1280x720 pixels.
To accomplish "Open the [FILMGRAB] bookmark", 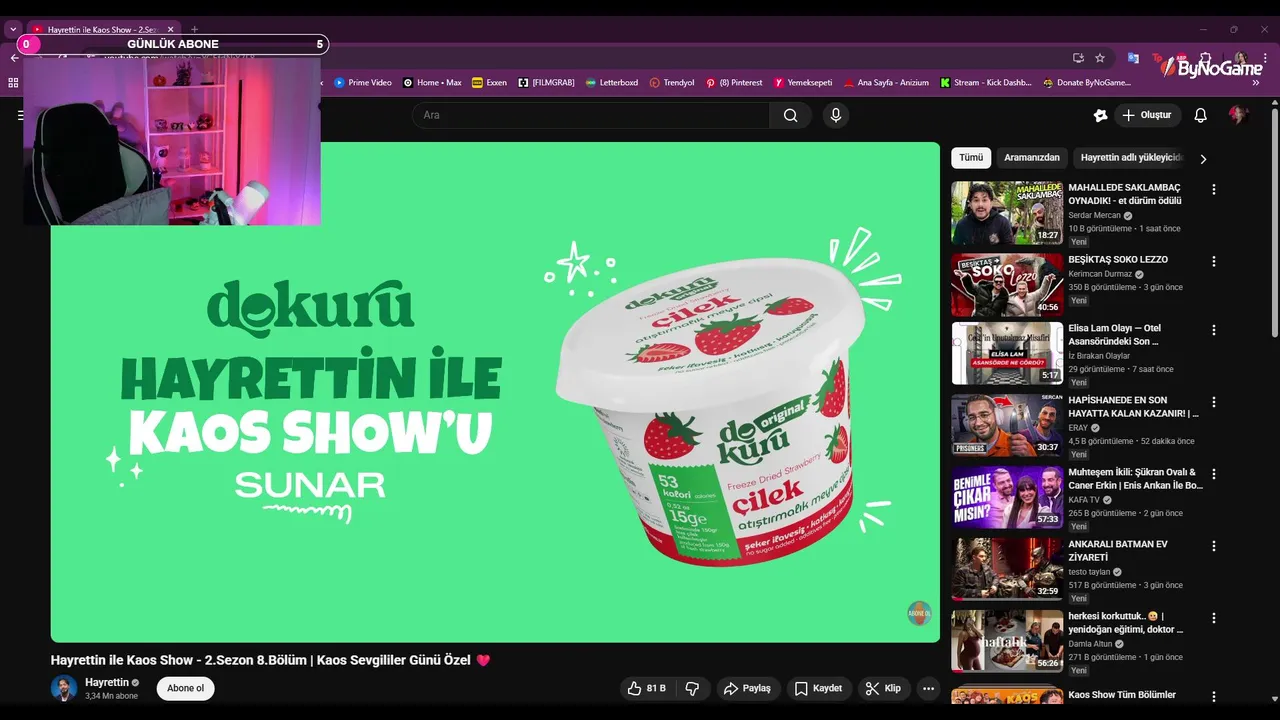I will click(x=546, y=82).
